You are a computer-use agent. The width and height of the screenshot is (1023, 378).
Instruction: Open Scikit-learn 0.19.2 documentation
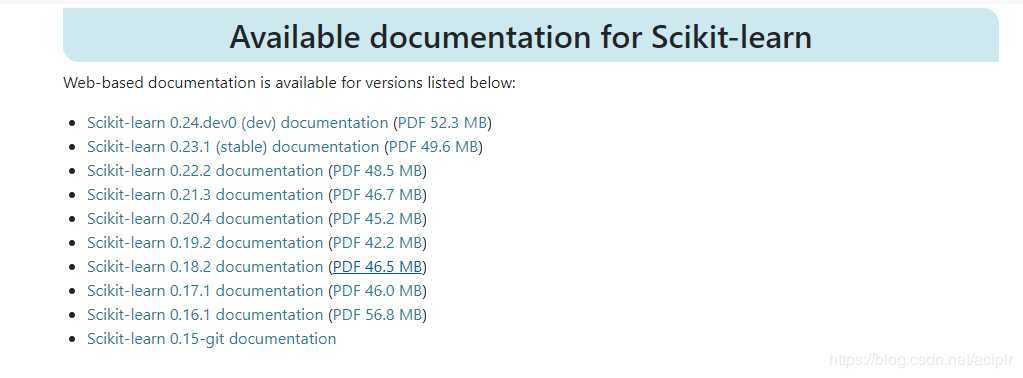pyautogui.click(x=205, y=243)
